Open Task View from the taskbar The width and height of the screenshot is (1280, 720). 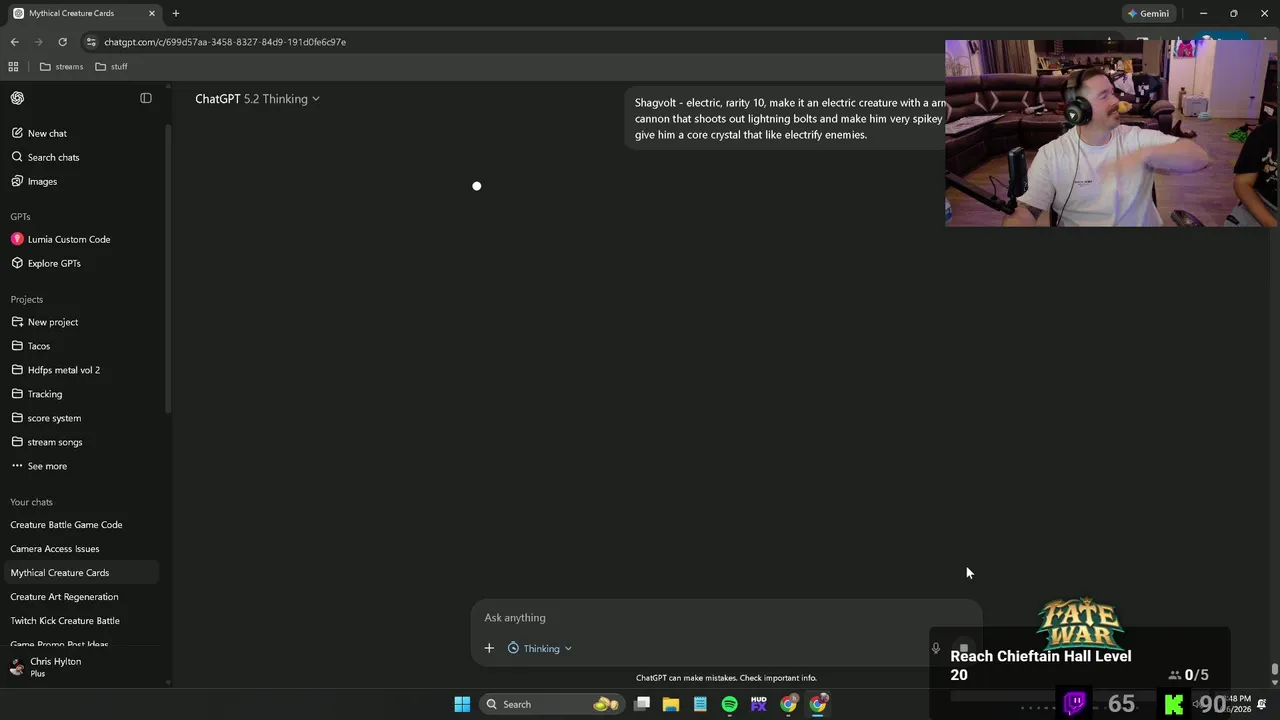click(x=642, y=704)
